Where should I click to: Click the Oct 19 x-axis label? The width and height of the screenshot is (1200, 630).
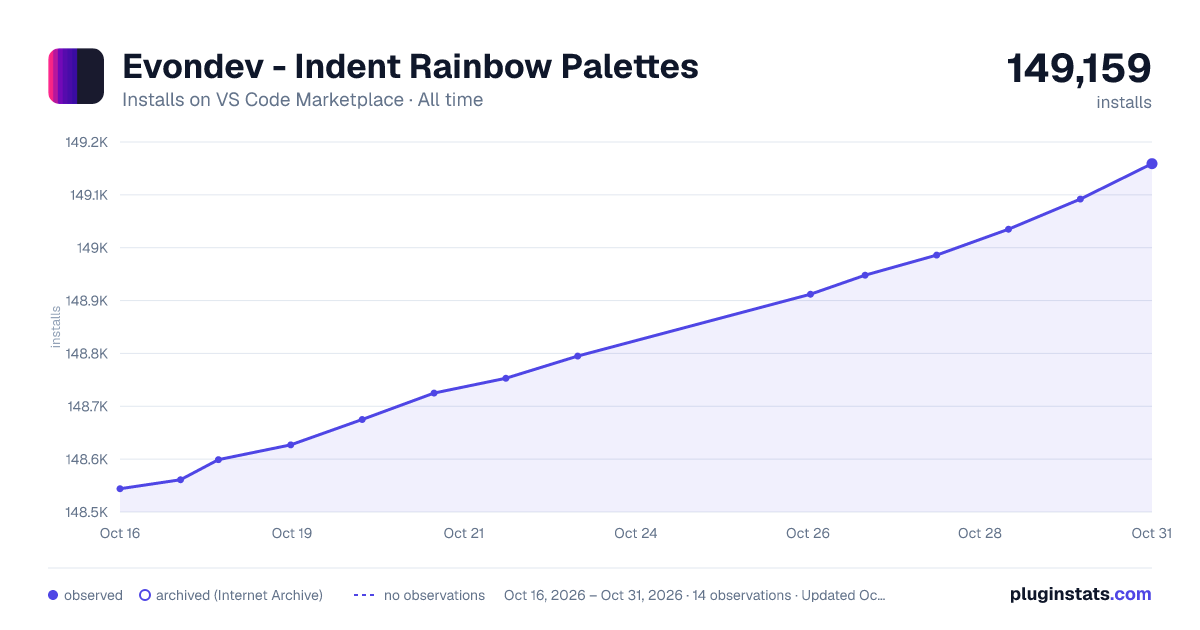292,533
